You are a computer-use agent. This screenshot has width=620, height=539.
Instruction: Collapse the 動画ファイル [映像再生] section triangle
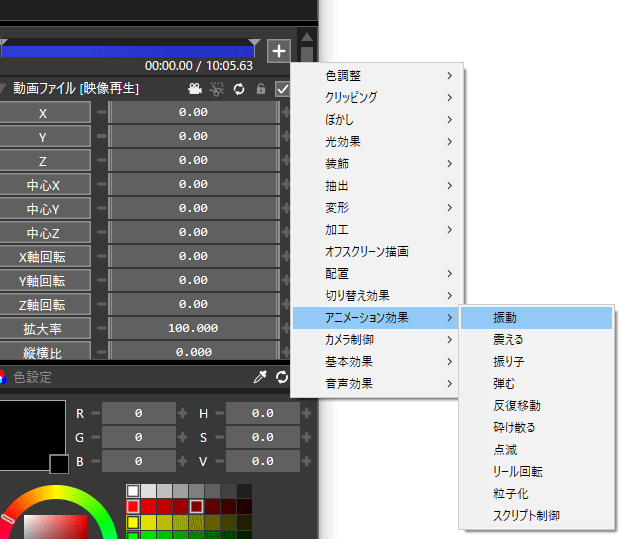point(2,88)
